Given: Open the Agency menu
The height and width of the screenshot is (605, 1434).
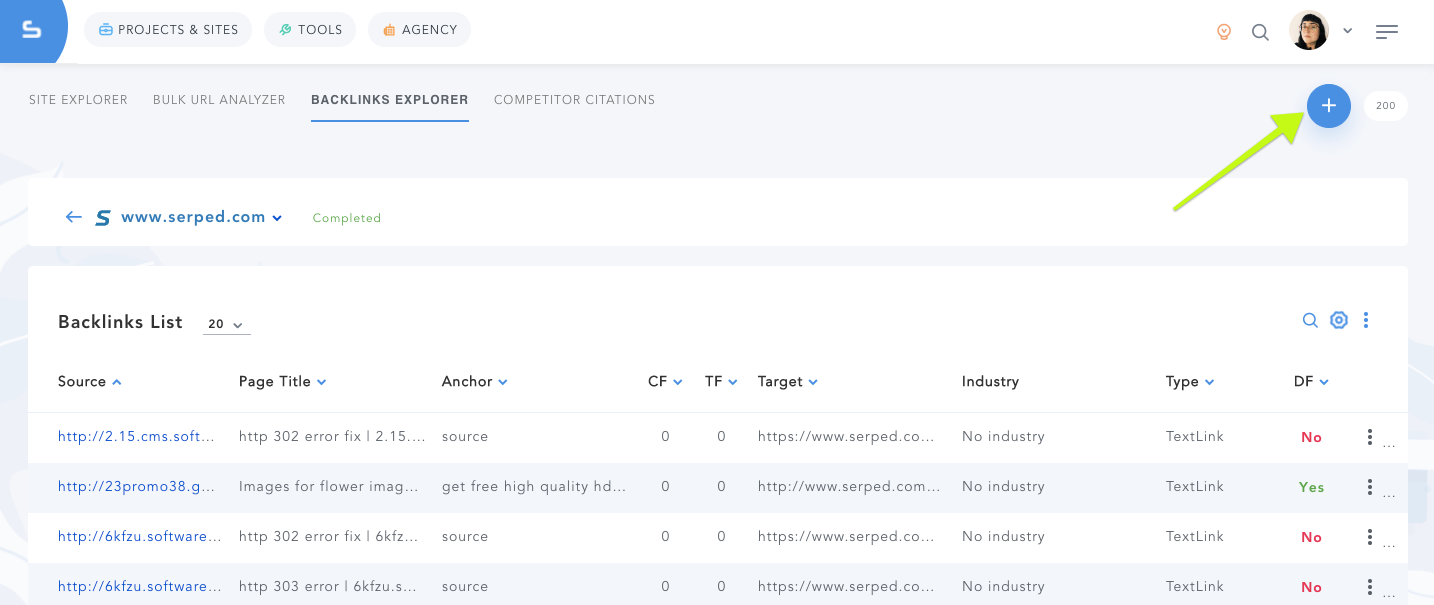Looking at the screenshot, I should click(419, 30).
